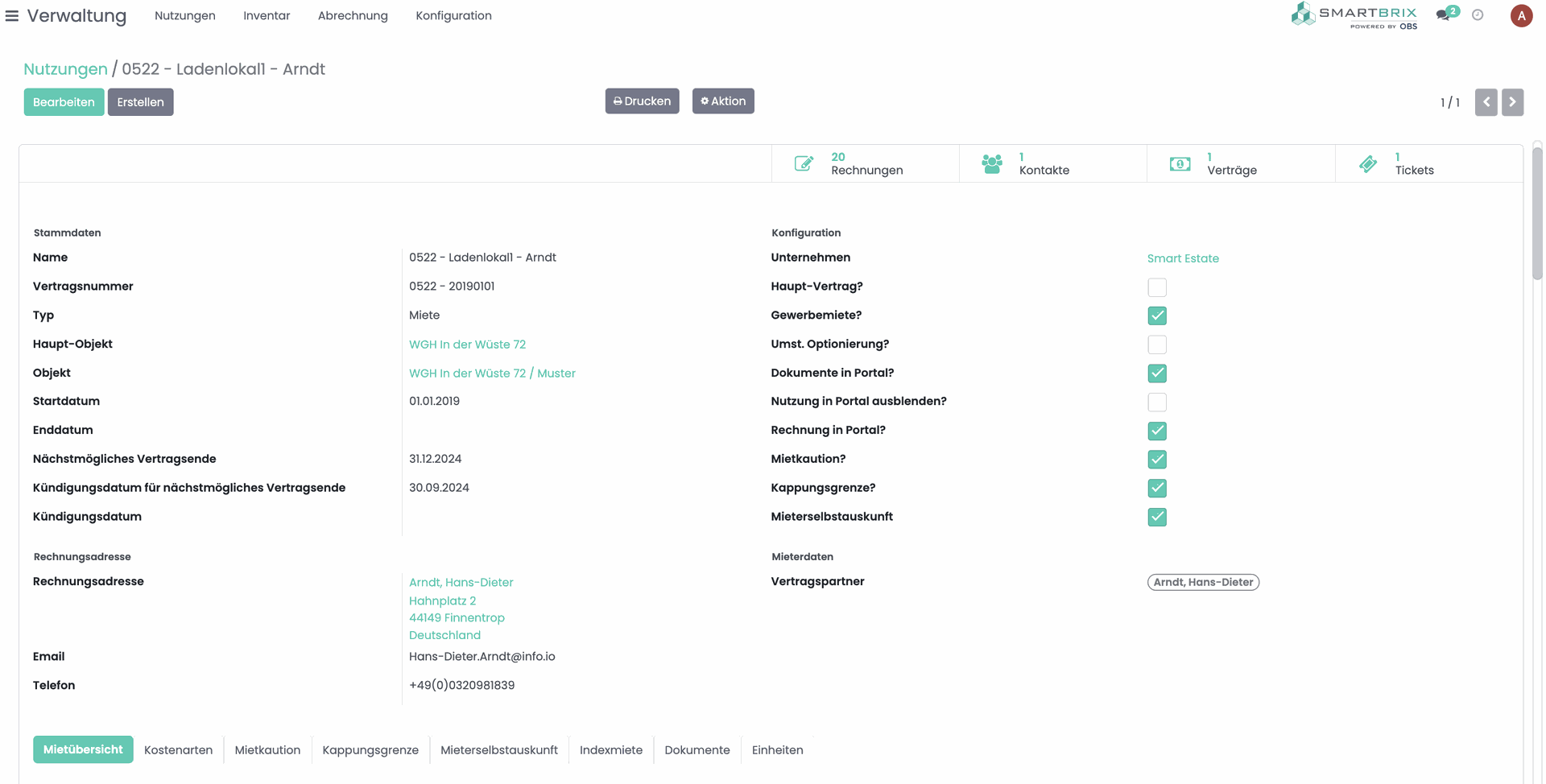Screen dimensions: 1546x784
Task: Go to next record arrow
Action: pyautogui.click(x=1512, y=102)
